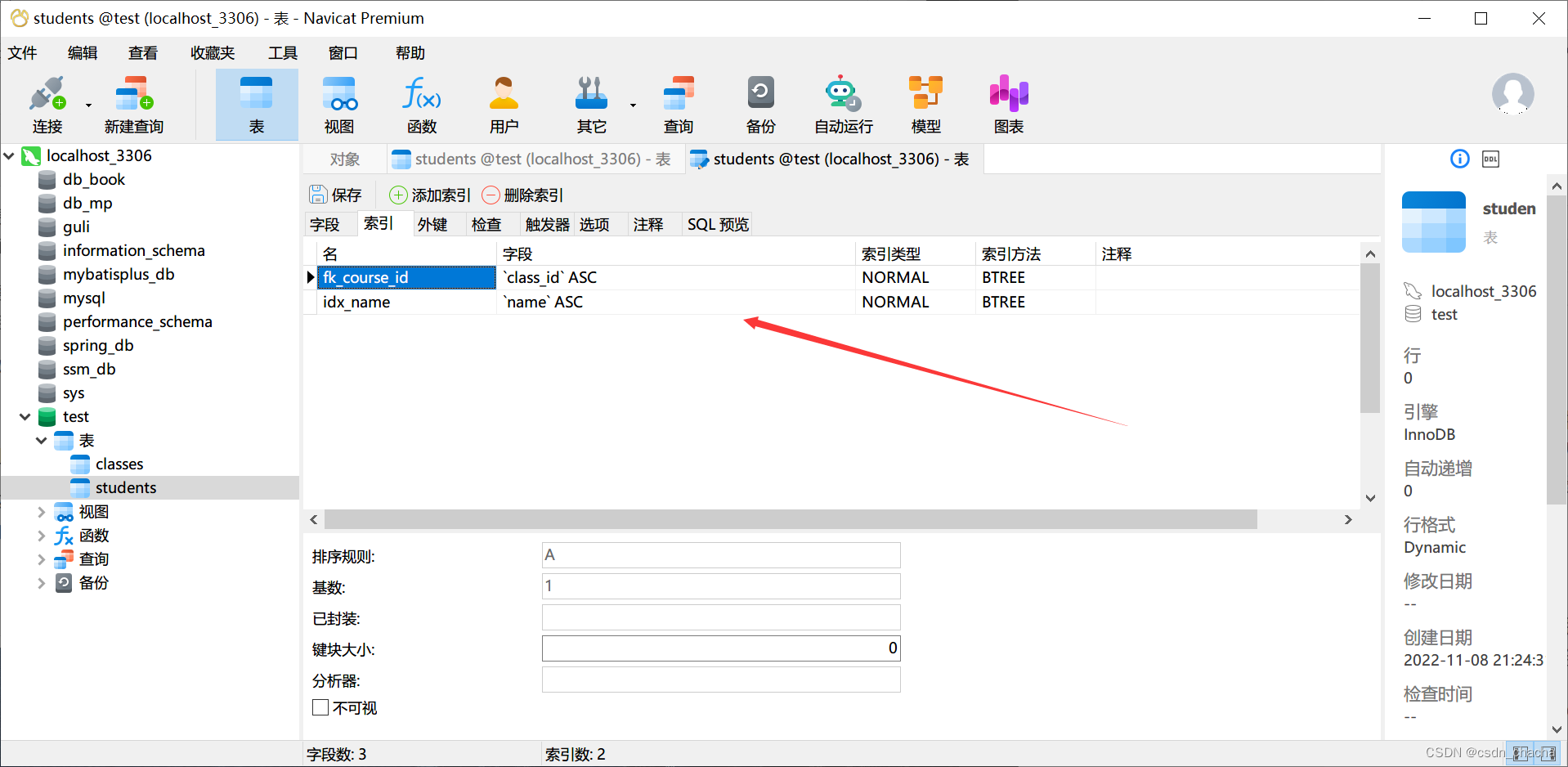Image resolution: width=1568 pixels, height=767 pixels.
Task: Click 添加索引 to add an index
Action: pyautogui.click(x=428, y=195)
